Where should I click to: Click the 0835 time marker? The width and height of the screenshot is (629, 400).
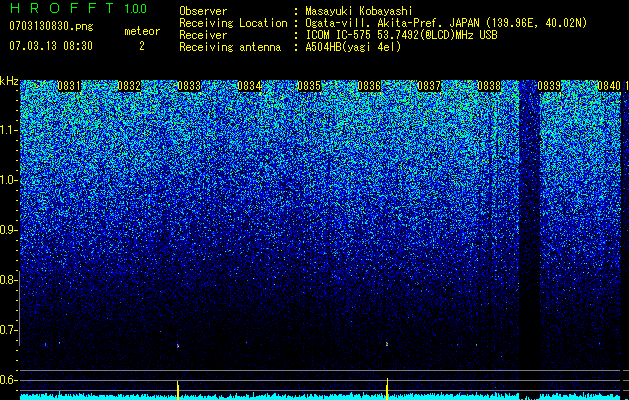click(309, 86)
